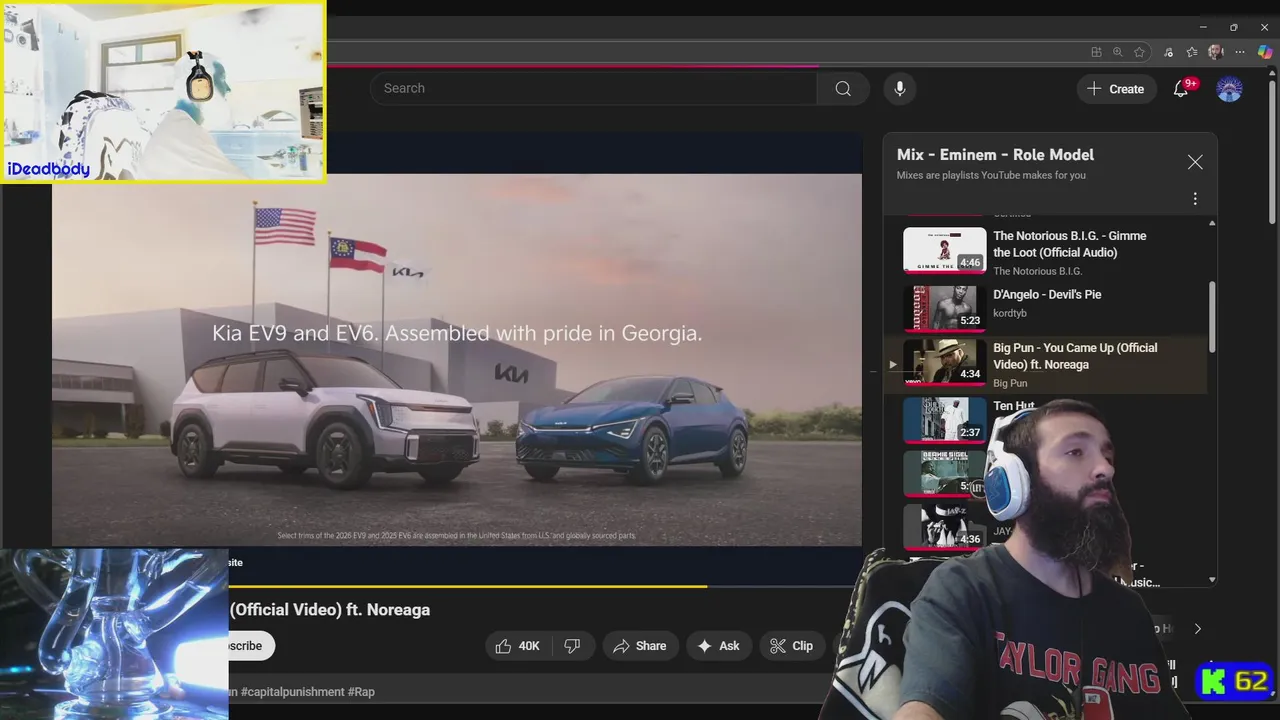Open the #capitalpunishment hashtag link
Screen dimensions: 1280x720
pyautogui.click(x=291, y=692)
